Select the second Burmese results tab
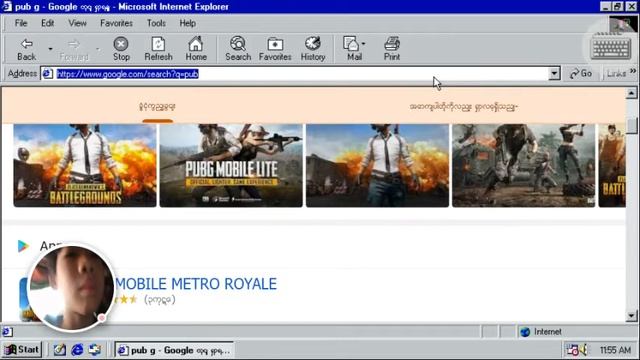Screen dimensions: 640x360 click(x=464, y=107)
